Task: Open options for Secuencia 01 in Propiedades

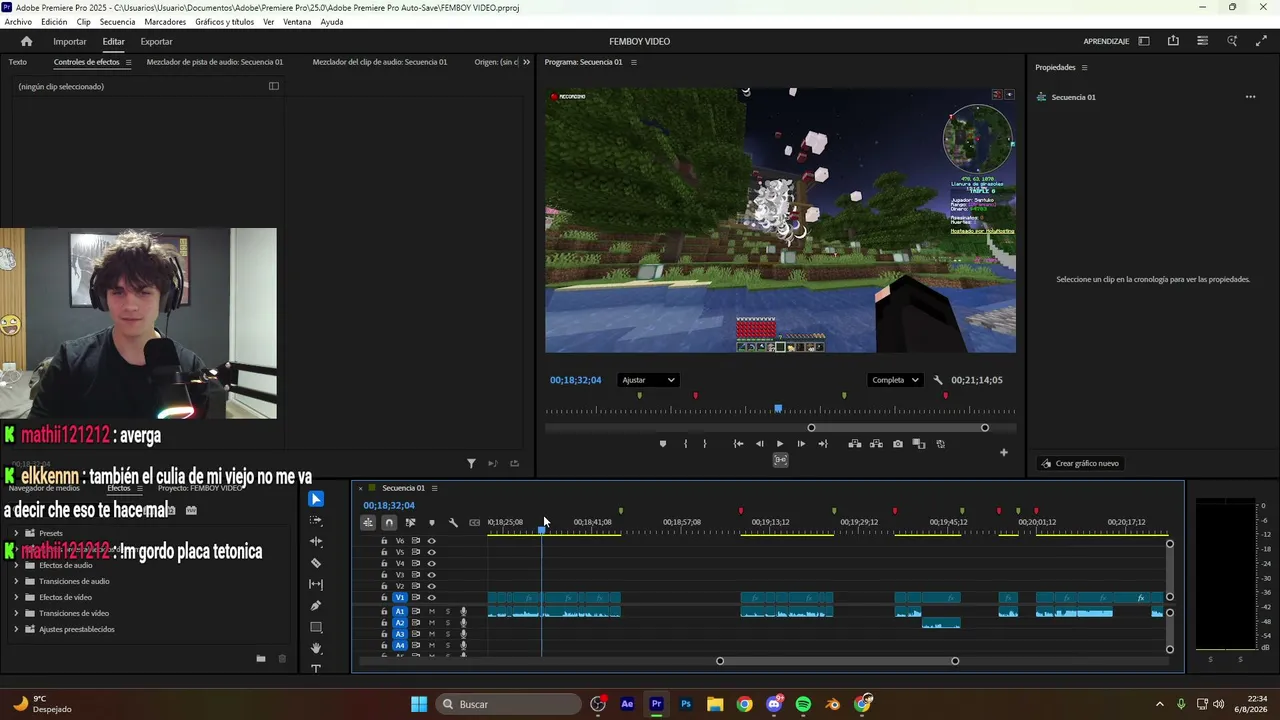Action: [1250, 97]
